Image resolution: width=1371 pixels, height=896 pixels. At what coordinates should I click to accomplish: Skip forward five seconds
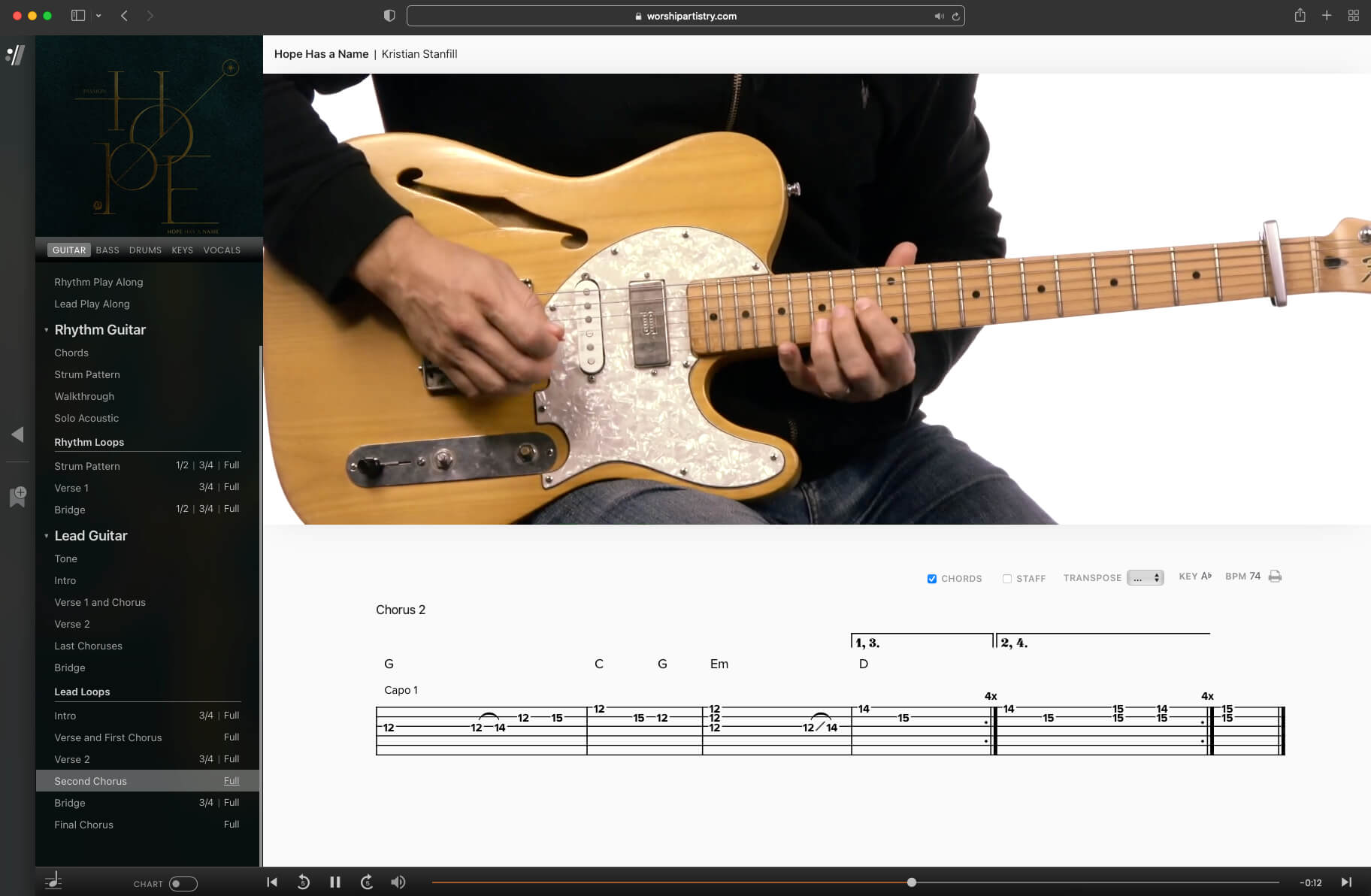tap(367, 882)
